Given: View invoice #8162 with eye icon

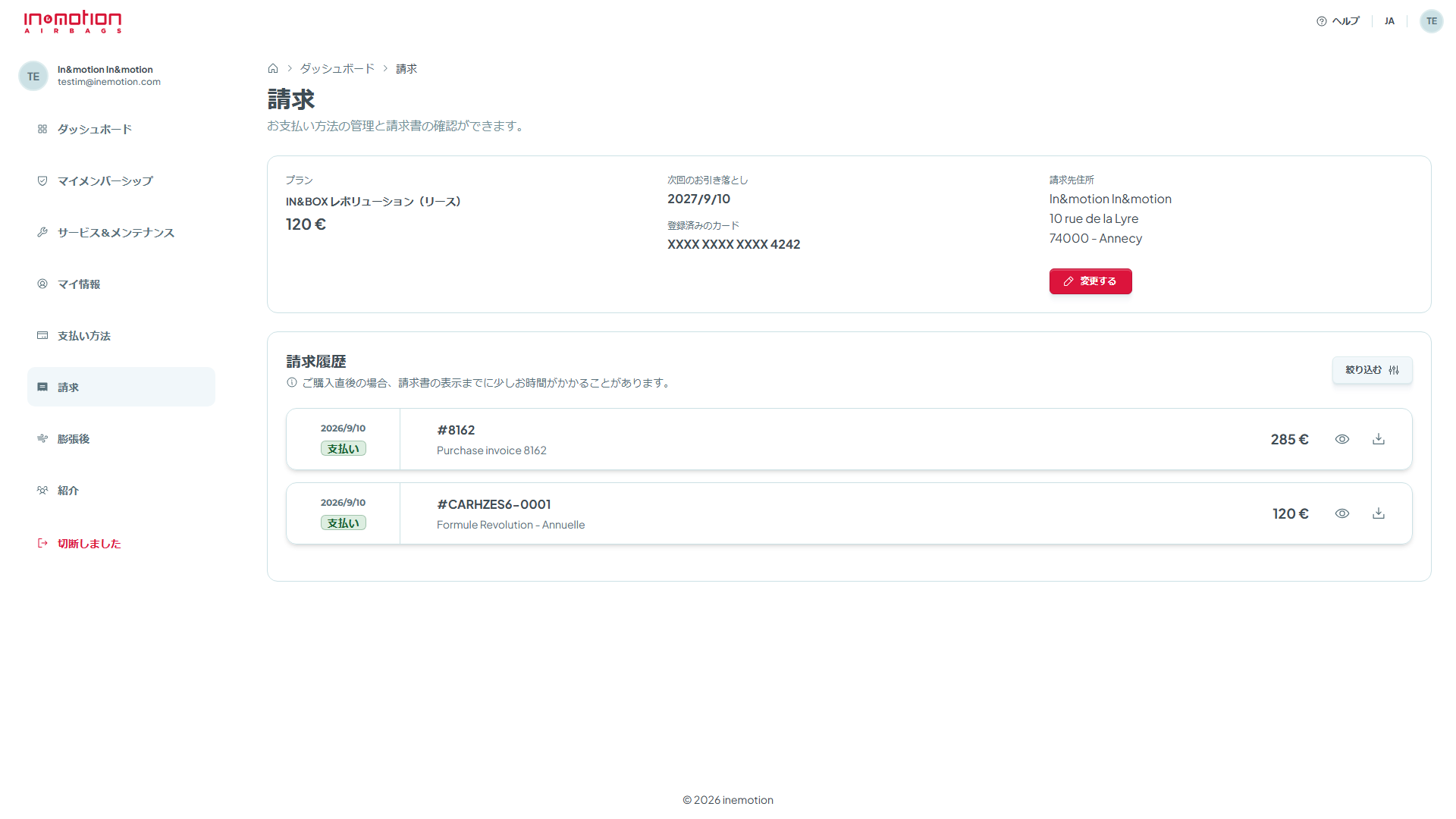Looking at the screenshot, I should tap(1342, 439).
